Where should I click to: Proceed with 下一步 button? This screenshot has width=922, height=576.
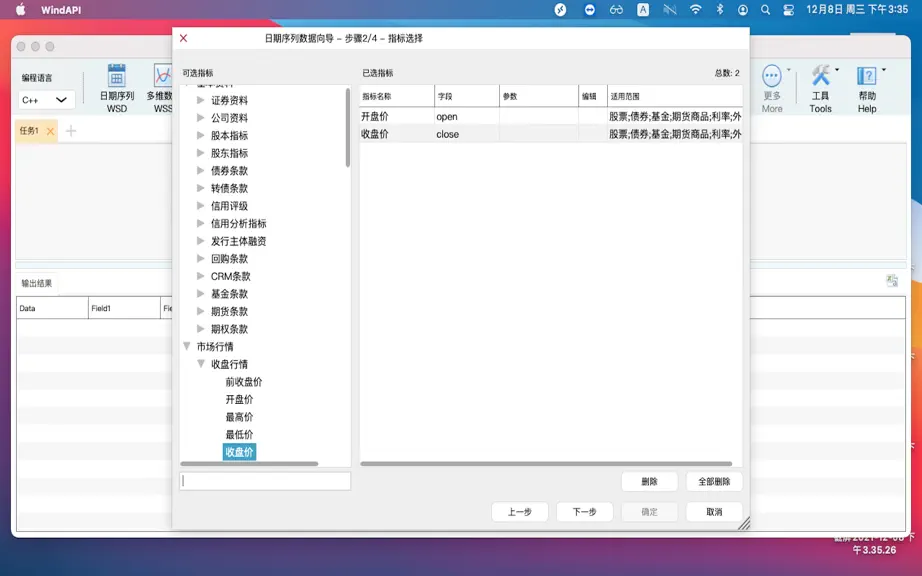point(584,511)
